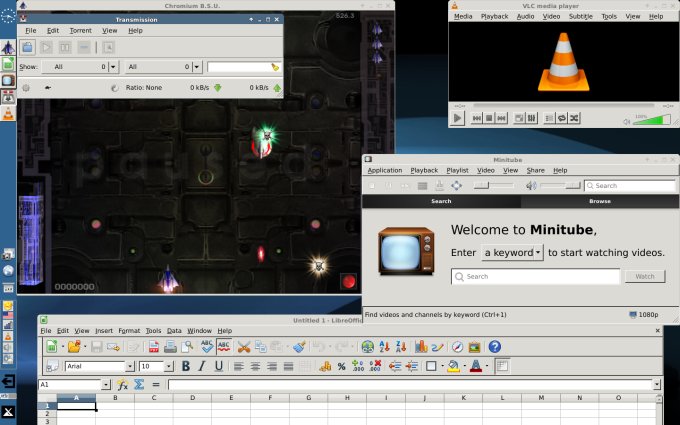This screenshot has height=425, width=680.
Task: Mute audio with Minitube's speaker icon
Action: pos(531,185)
